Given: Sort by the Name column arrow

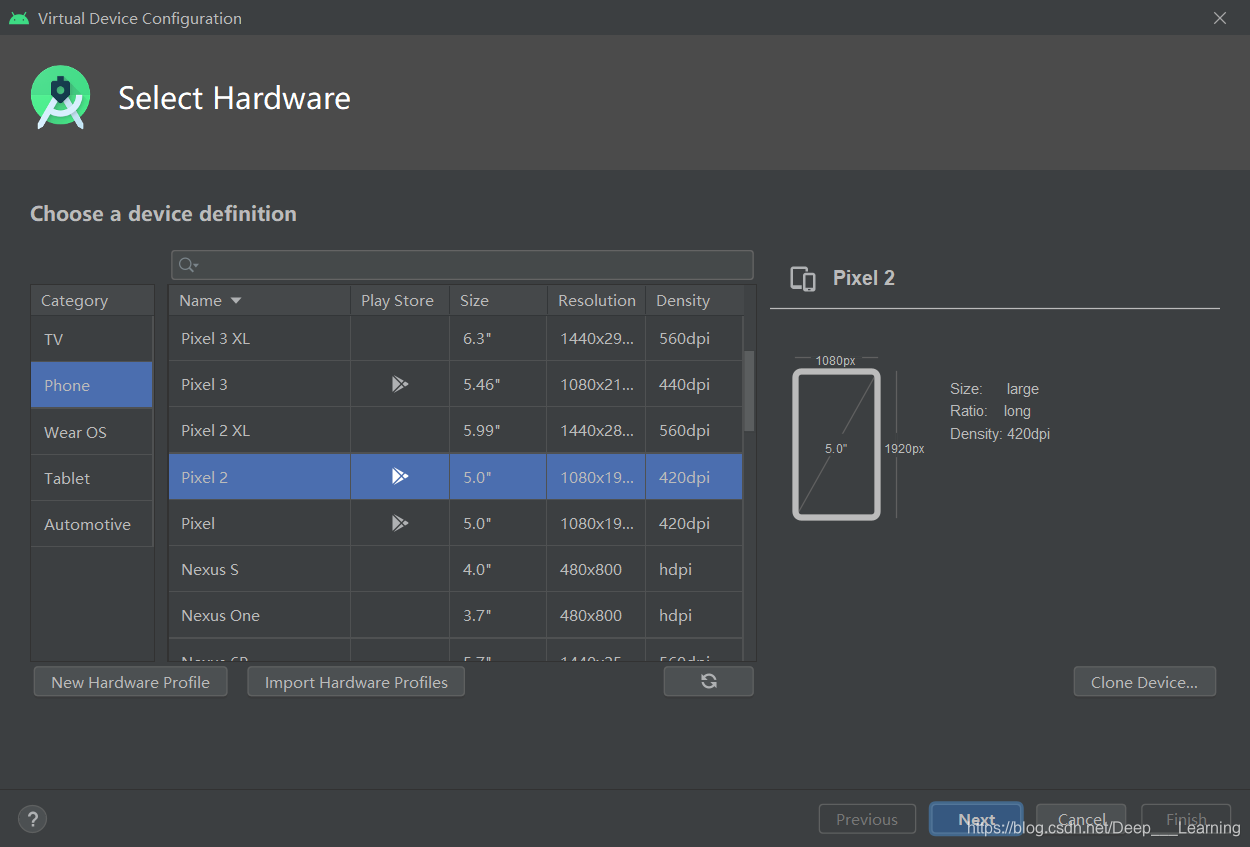Looking at the screenshot, I should [x=236, y=300].
